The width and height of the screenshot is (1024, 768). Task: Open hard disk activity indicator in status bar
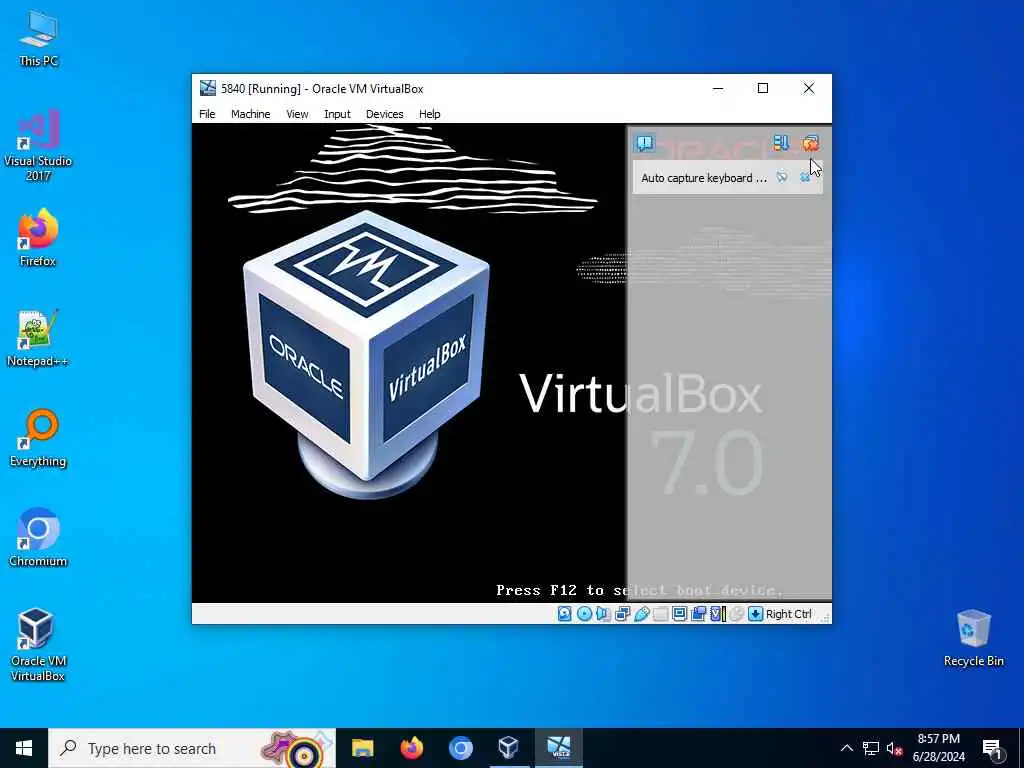565,614
